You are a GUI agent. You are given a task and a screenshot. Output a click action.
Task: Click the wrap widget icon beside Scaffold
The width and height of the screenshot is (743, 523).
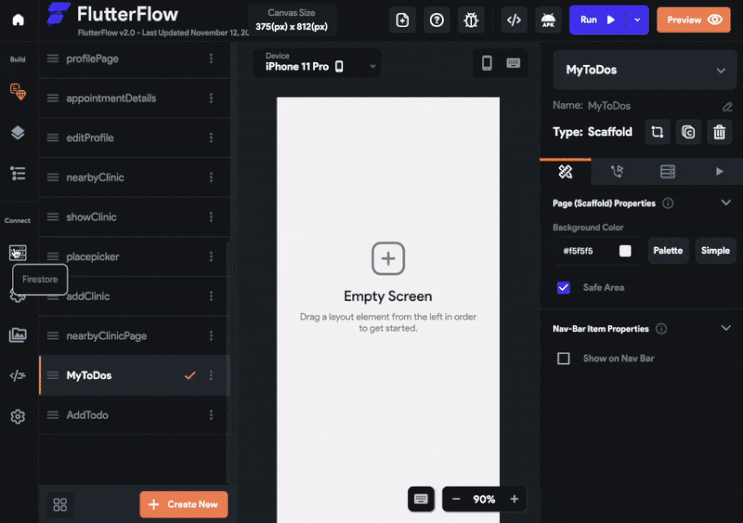[x=657, y=132]
